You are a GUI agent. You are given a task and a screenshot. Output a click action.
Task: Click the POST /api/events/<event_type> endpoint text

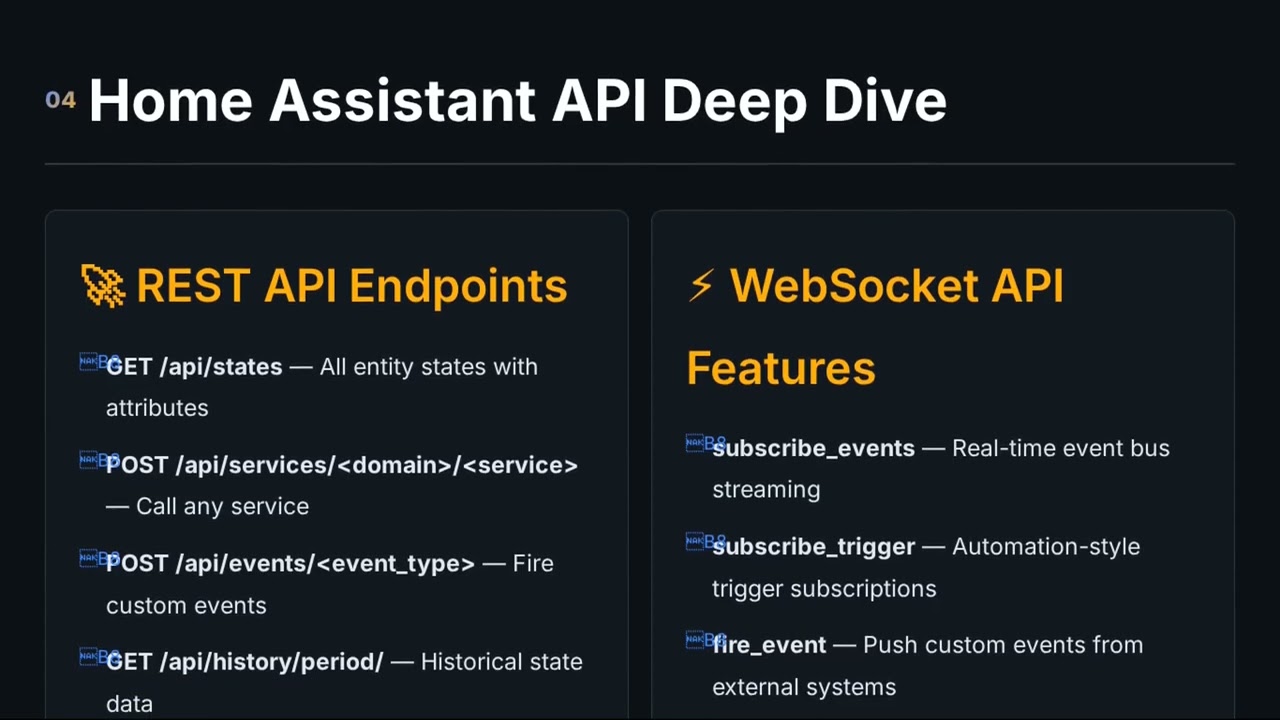(290, 563)
